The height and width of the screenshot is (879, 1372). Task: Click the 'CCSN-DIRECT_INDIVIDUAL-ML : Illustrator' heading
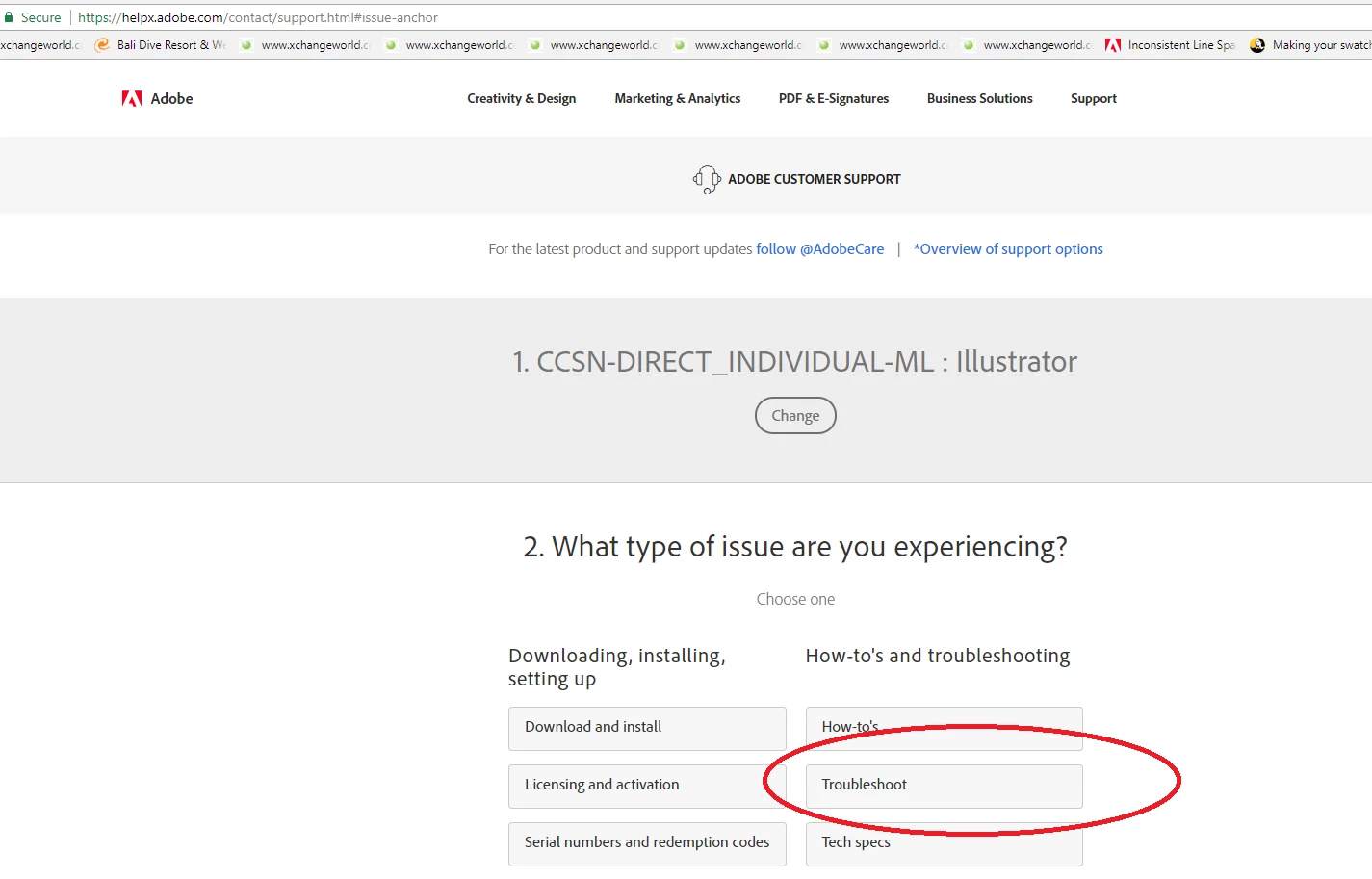pyautogui.click(x=795, y=361)
